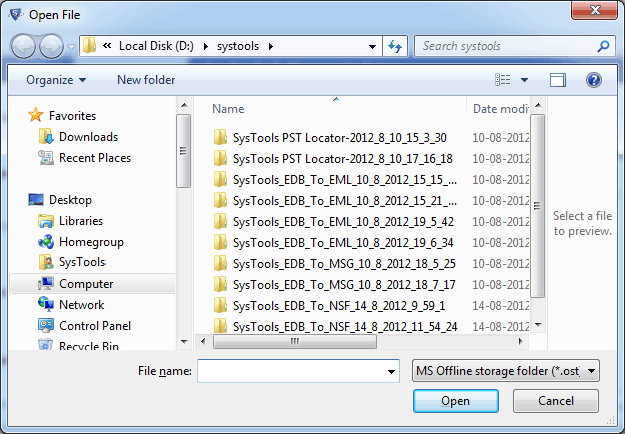The image size is (625, 434).
Task: Click the Open File dialog title icon
Action: click(x=16, y=14)
